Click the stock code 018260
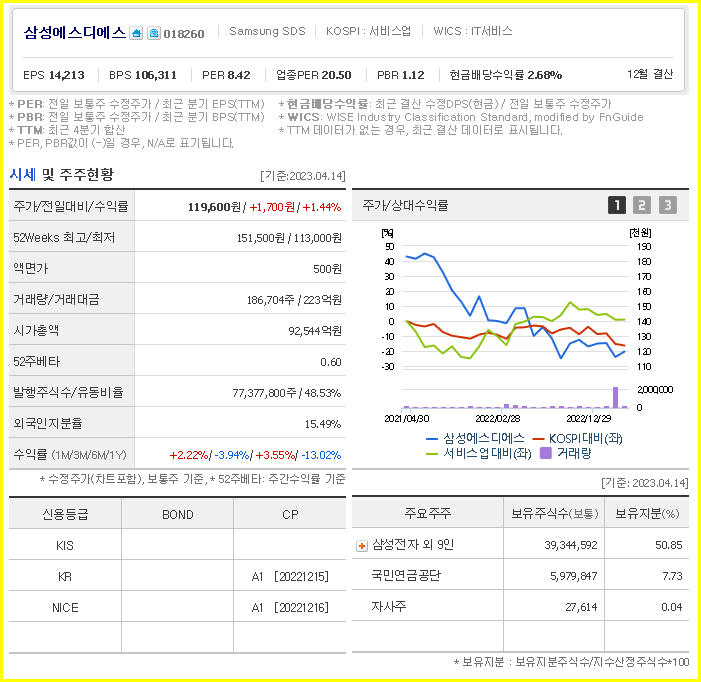Image resolution: width=701 pixels, height=682 pixels. coord(184,34)
